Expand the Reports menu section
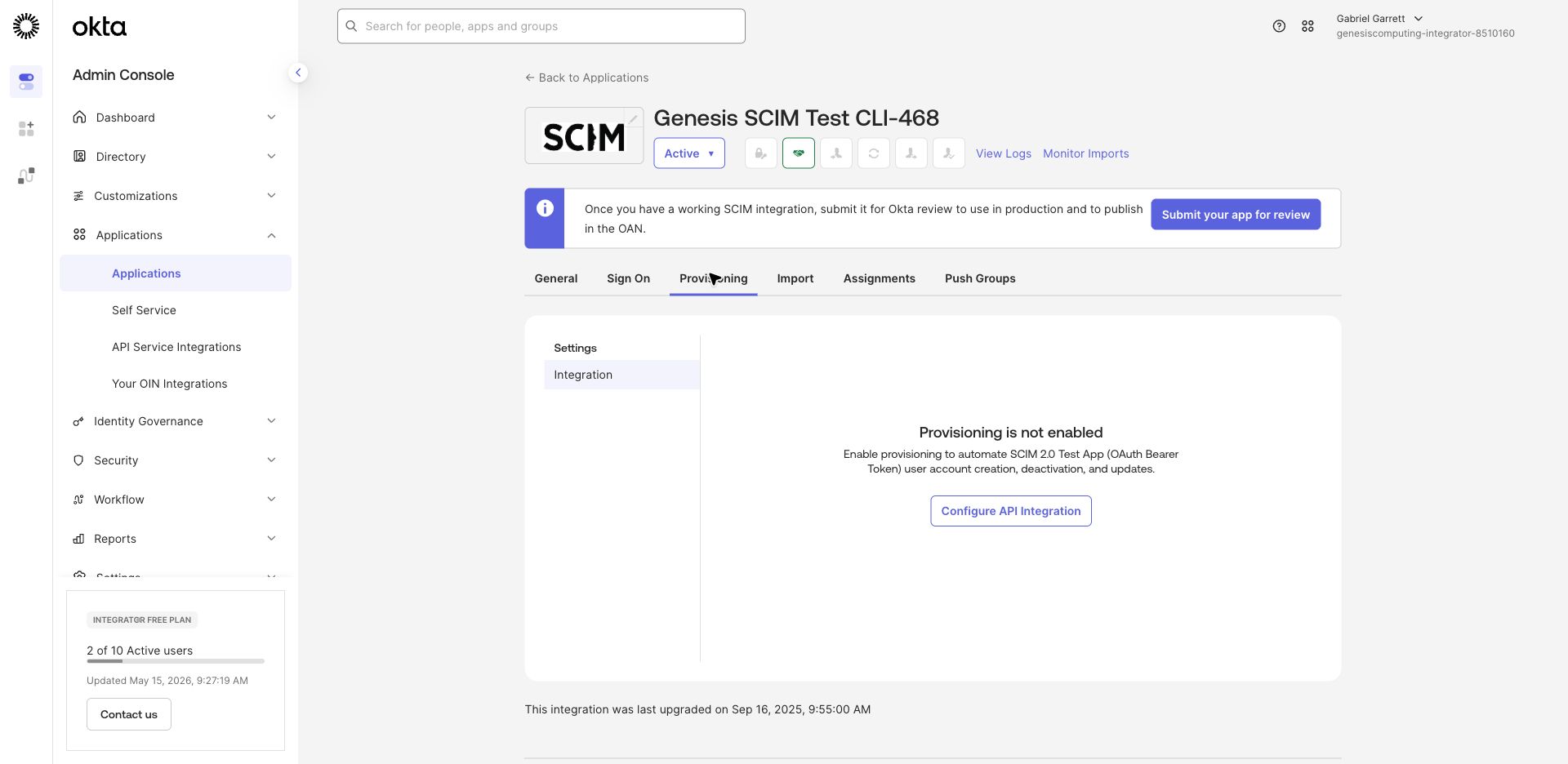Image resolution: width=1568 pixels, height=764 pixels. (x=175, y=539)
